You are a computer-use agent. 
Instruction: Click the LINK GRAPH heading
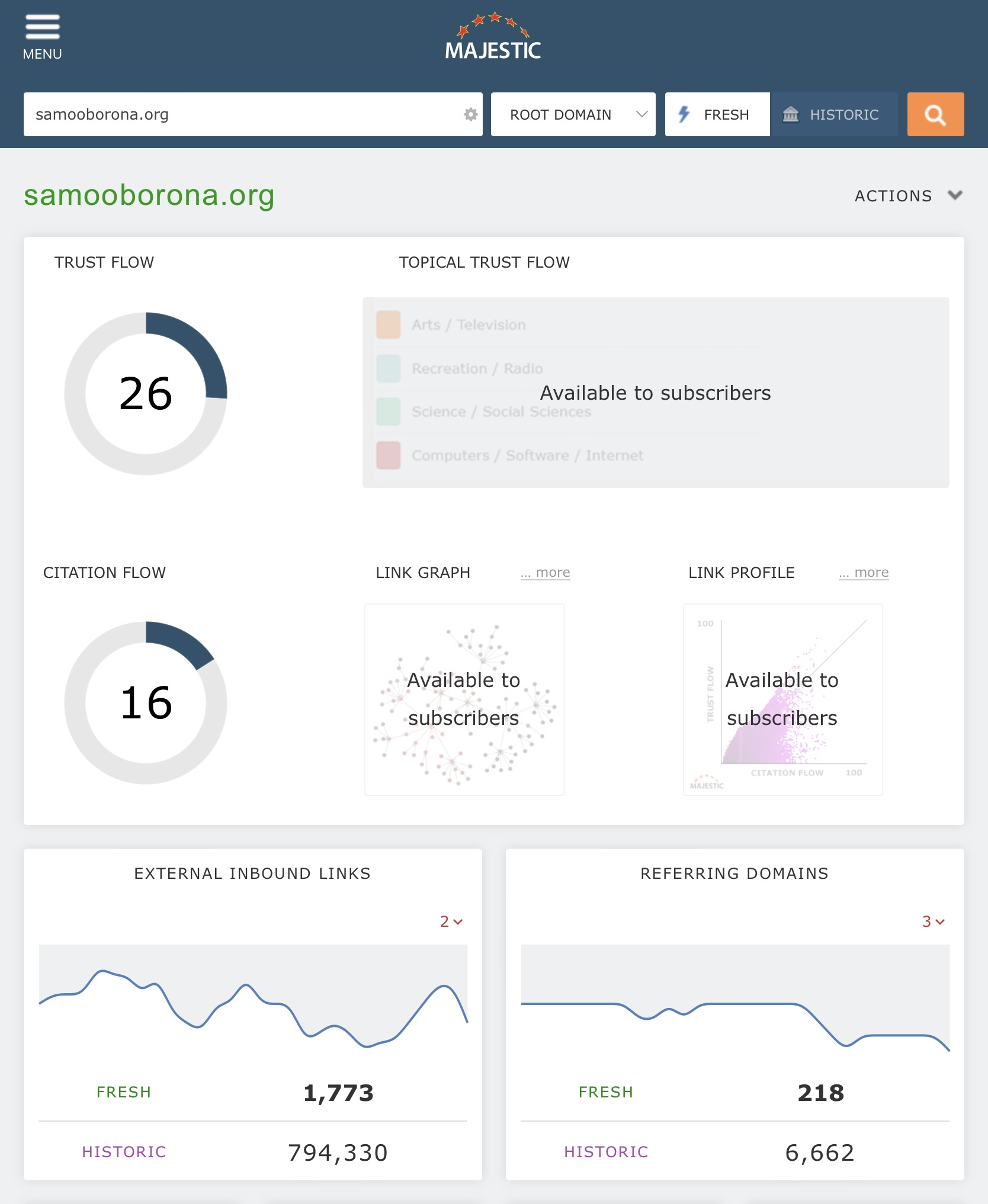[x=423, y=573]
